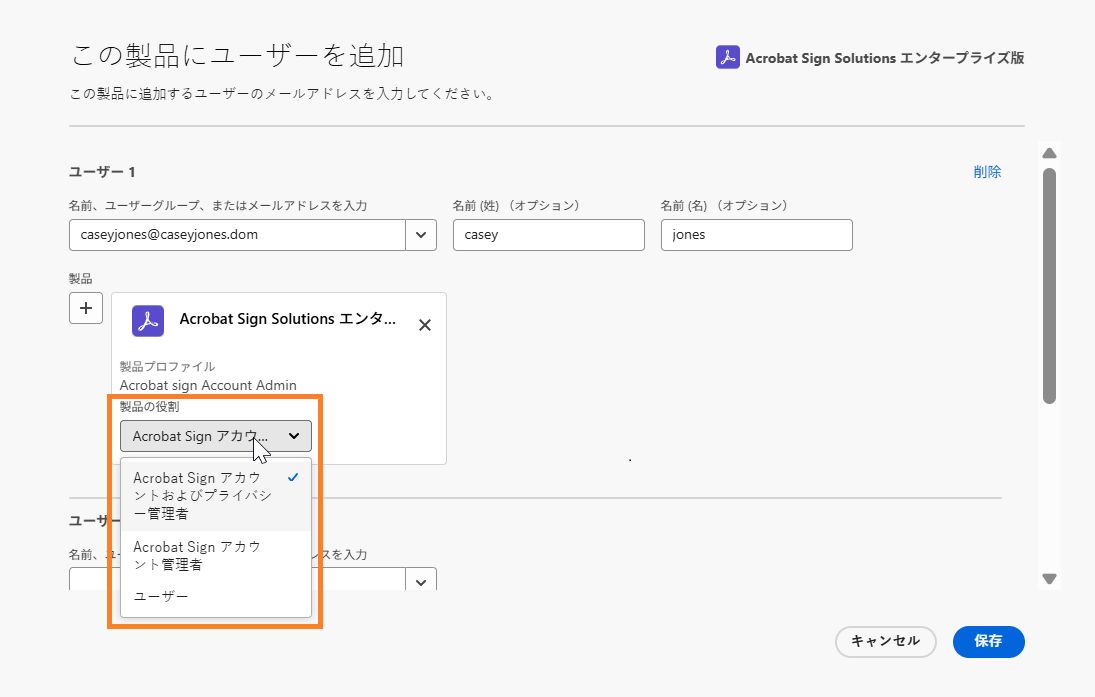Click the scrollbar up arrow icon

(x=1049, y=153)
